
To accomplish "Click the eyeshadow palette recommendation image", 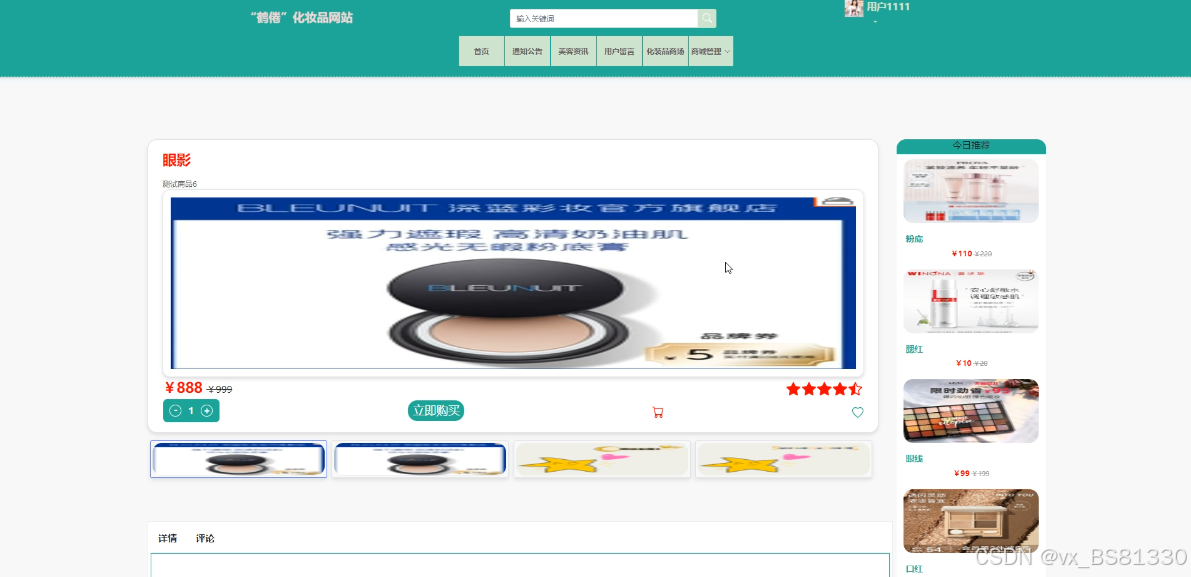I will [971, 411].
